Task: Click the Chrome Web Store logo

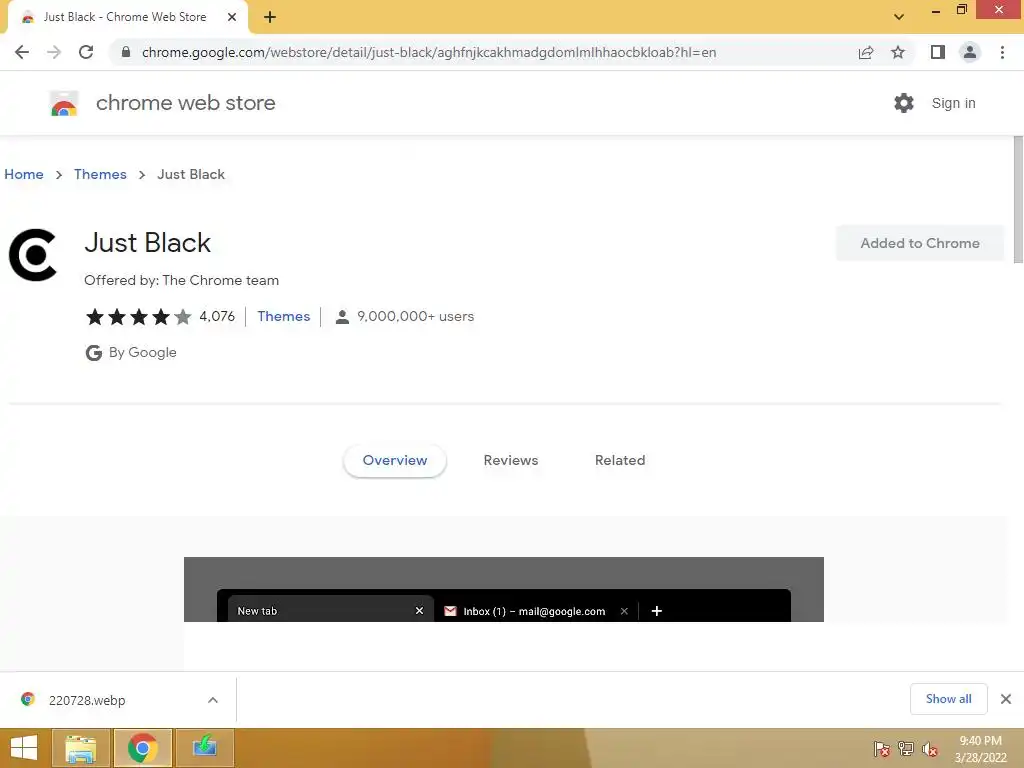Action: coord(64,103)
